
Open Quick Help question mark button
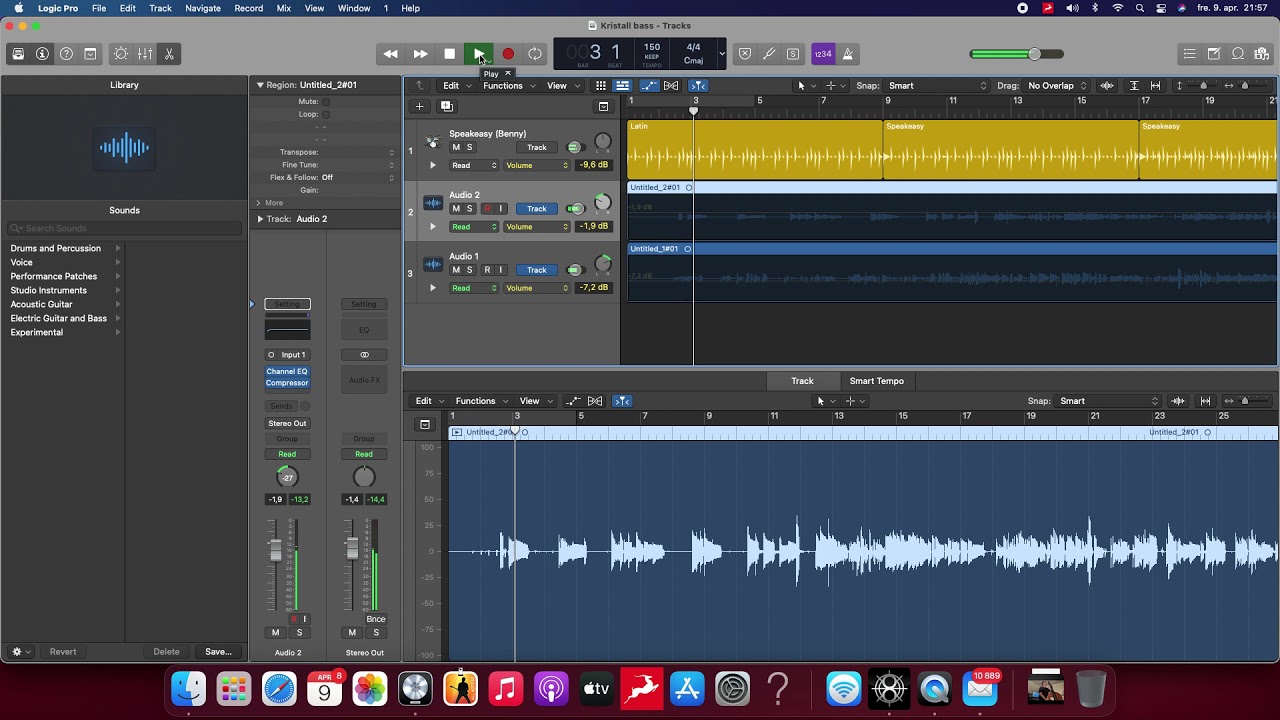click(x=66, y=54)
